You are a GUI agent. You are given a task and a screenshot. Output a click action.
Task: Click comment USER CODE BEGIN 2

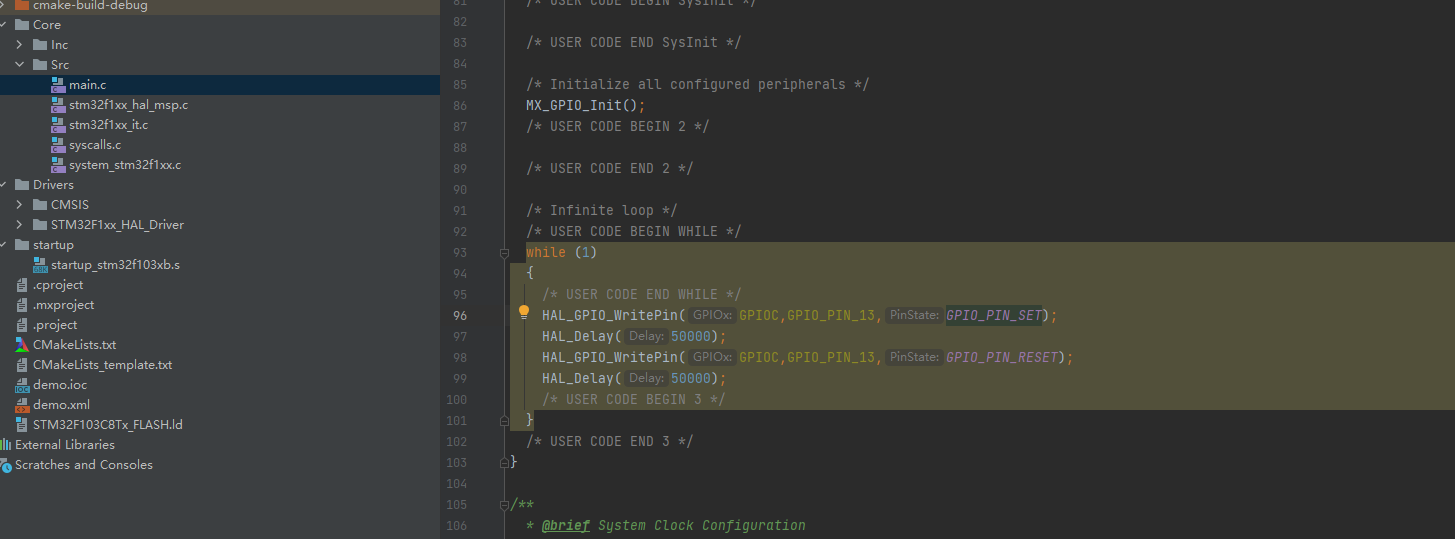tap(618, 126)
